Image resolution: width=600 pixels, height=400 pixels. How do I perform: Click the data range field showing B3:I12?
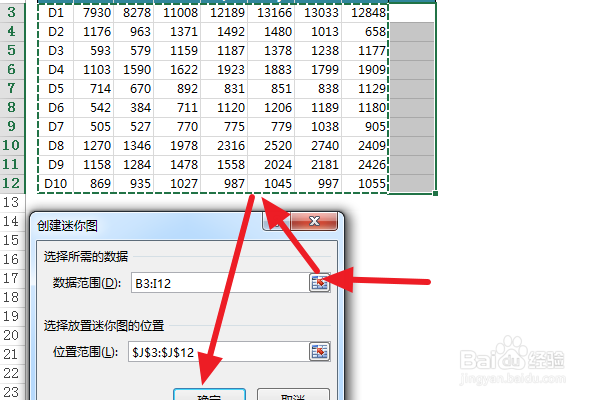point(220,283)
